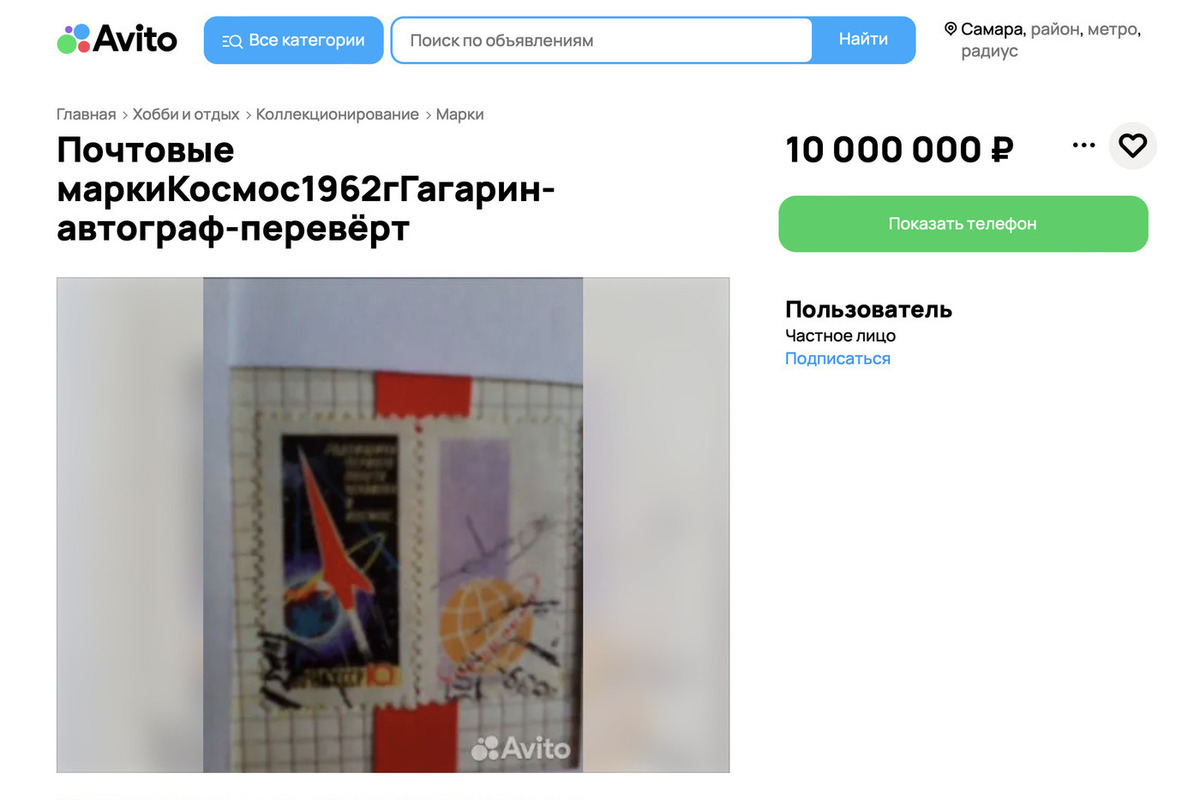Open the Все категории menu
This screenshot has height=800, width=1200.
pyautogui.click(x=294, y=40)
